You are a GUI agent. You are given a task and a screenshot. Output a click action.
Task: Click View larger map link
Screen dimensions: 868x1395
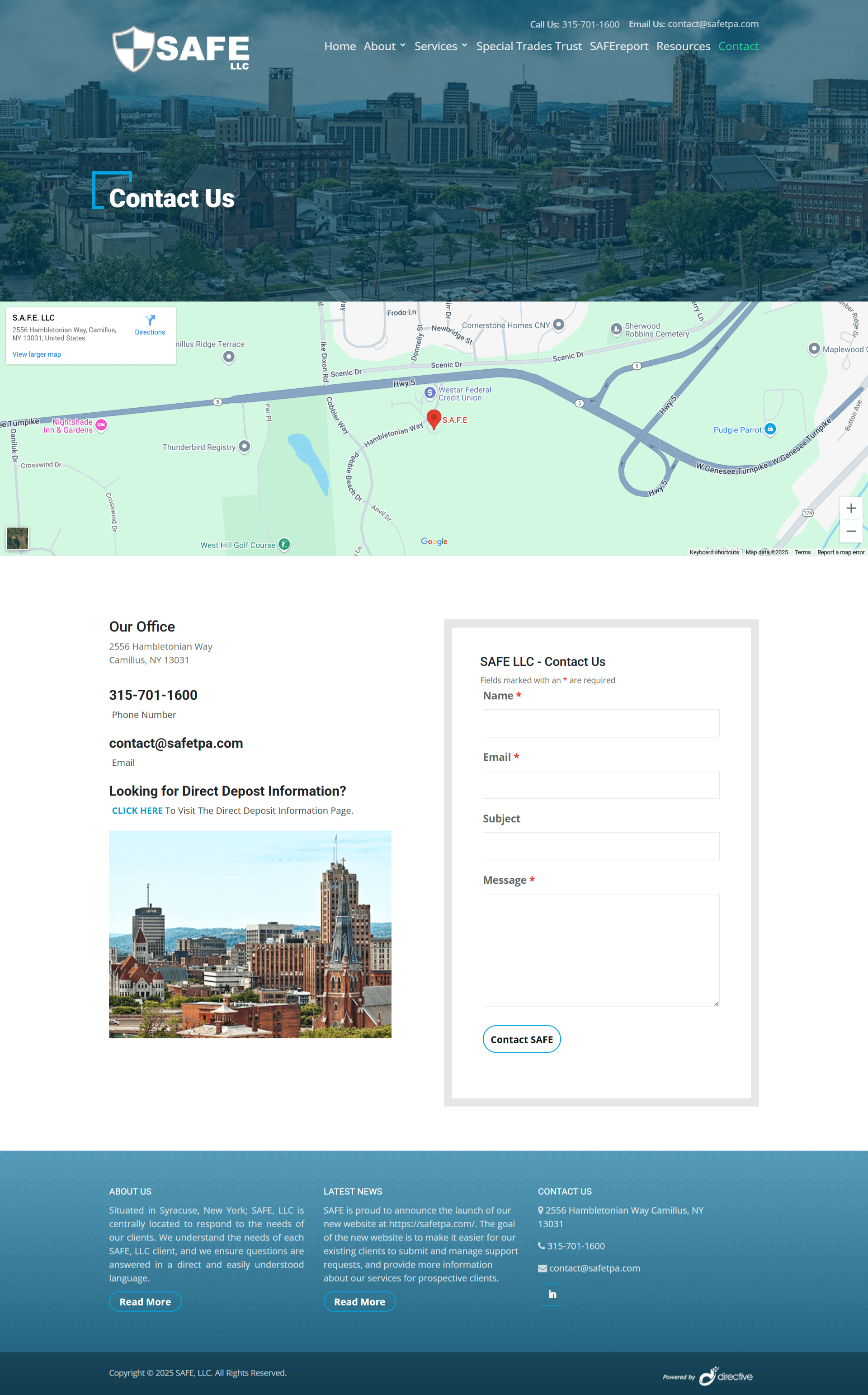point(37,354)
